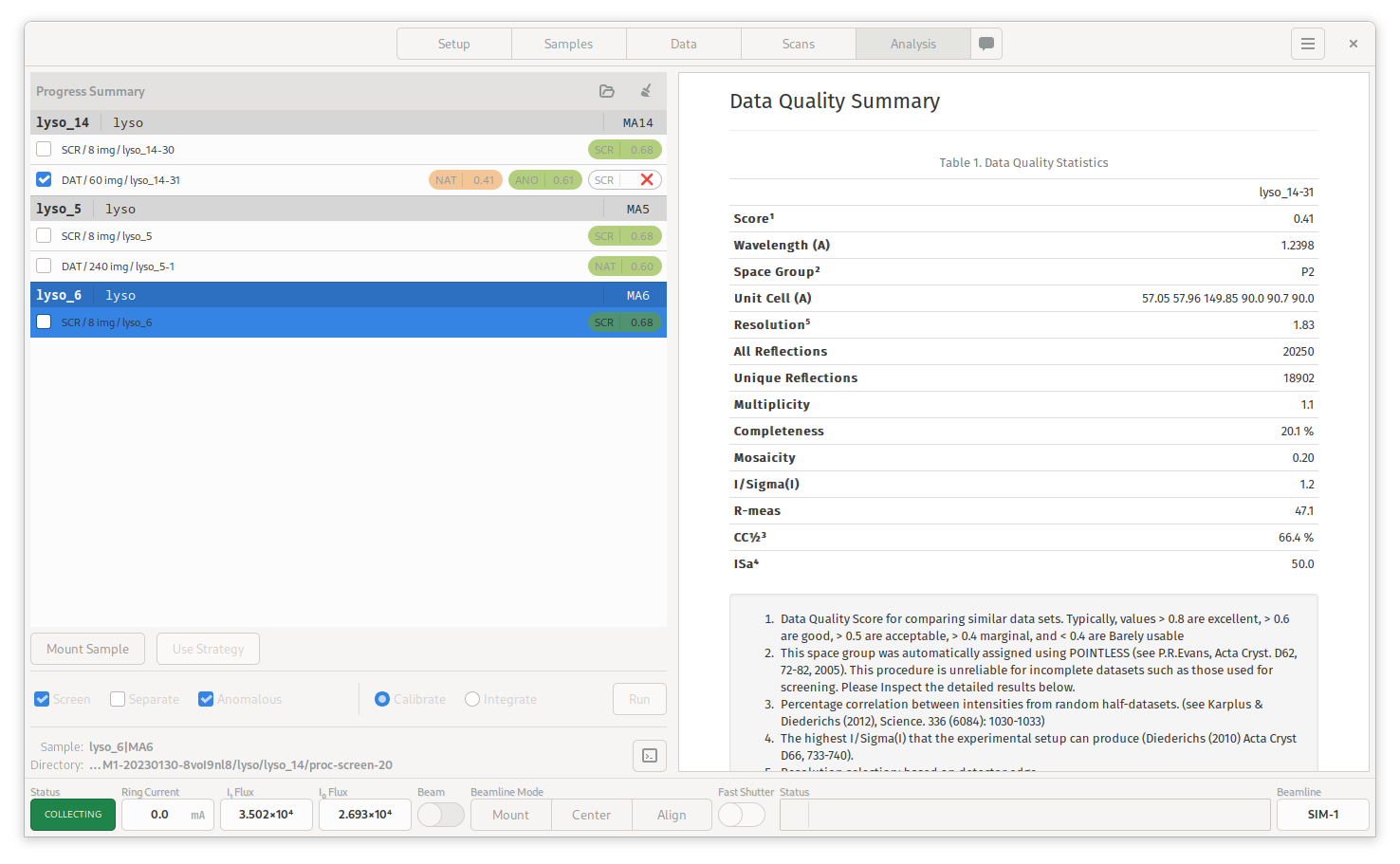This screenshot has width=1400, height=864.
Task: Open reports folder in Progress Summary
Action: click(x=607, y=91)
